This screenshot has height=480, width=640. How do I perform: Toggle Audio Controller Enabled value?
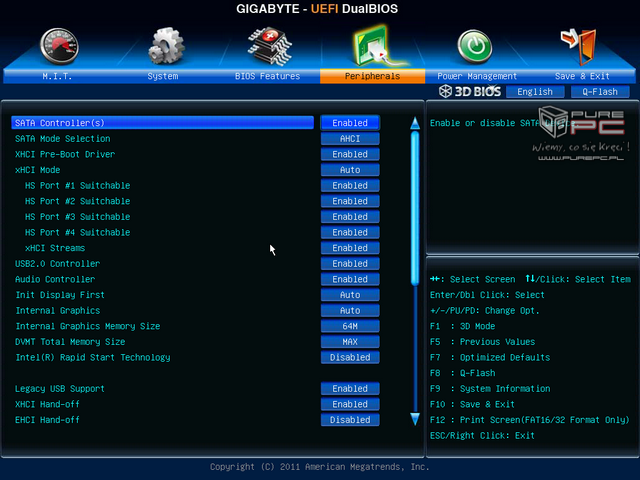350,279
